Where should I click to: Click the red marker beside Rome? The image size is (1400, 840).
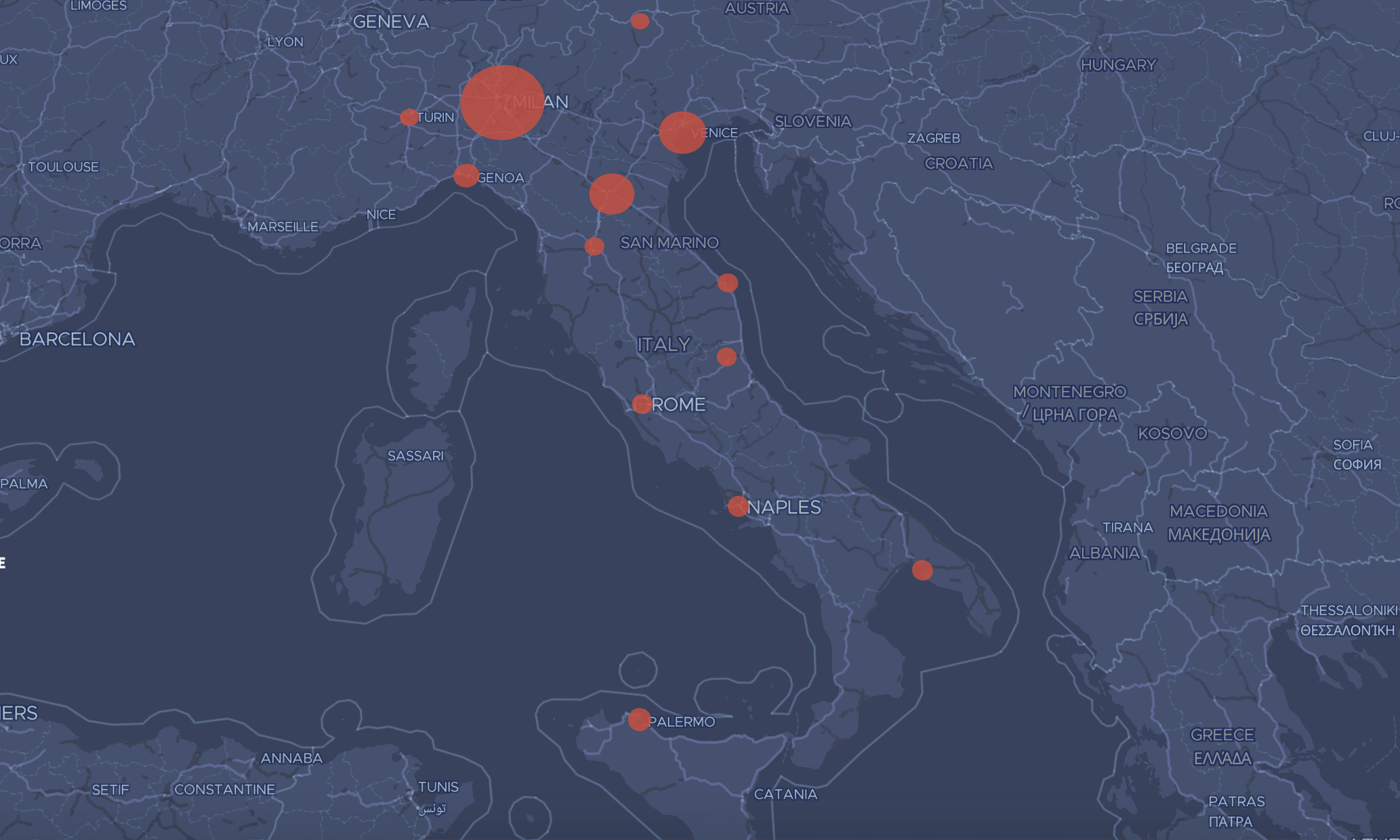click(x=642, y=404)
